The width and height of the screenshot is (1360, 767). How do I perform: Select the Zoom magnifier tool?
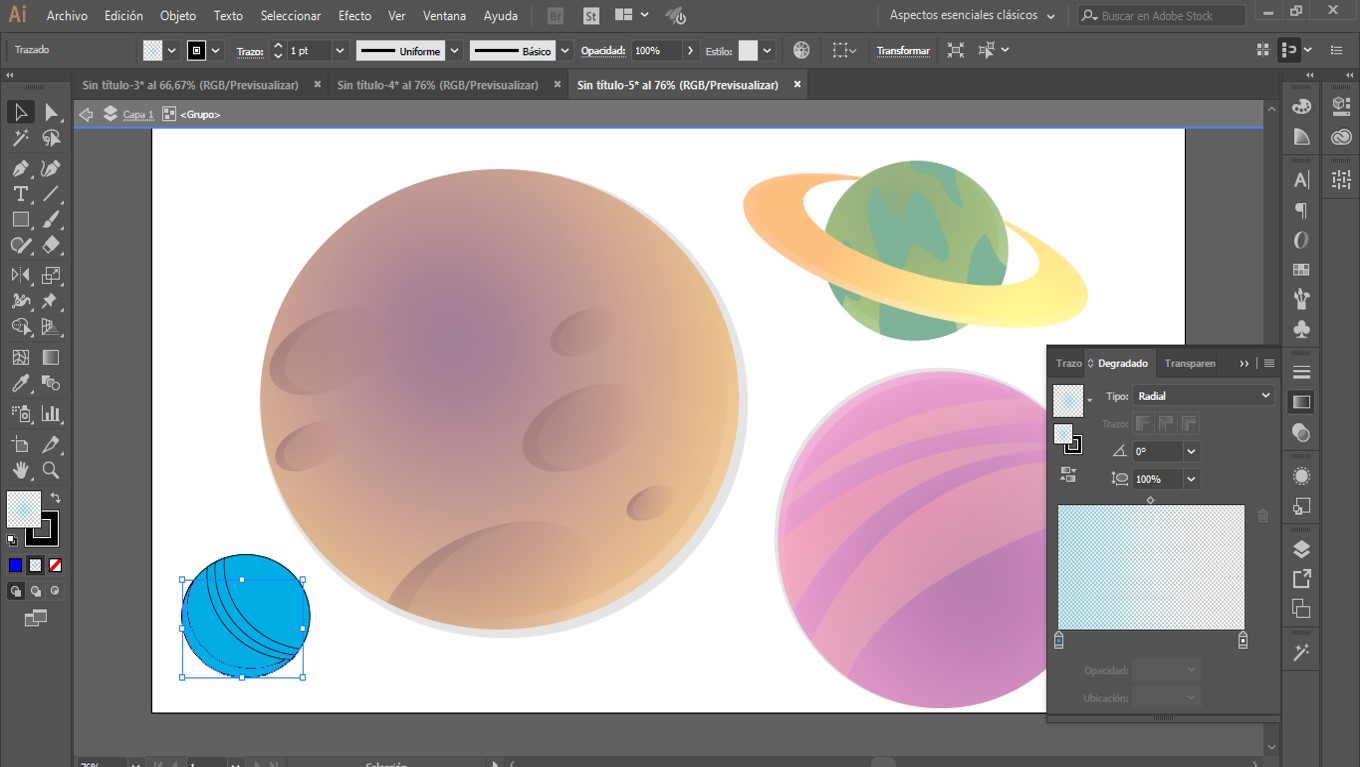point(51,470)
